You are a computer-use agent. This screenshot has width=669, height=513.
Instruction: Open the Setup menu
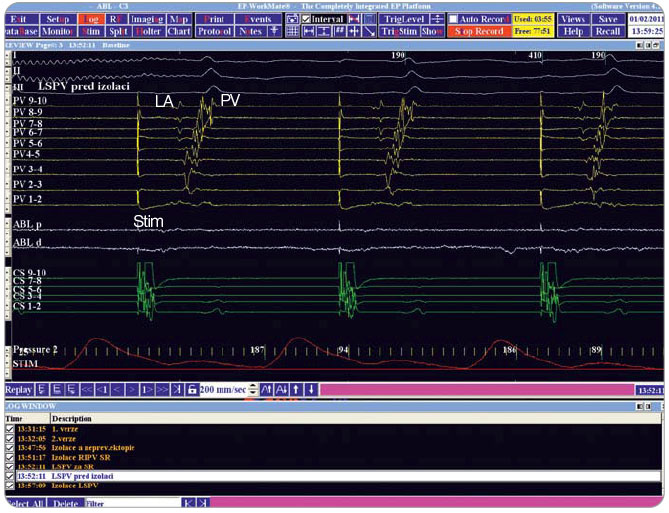[58, 19]
